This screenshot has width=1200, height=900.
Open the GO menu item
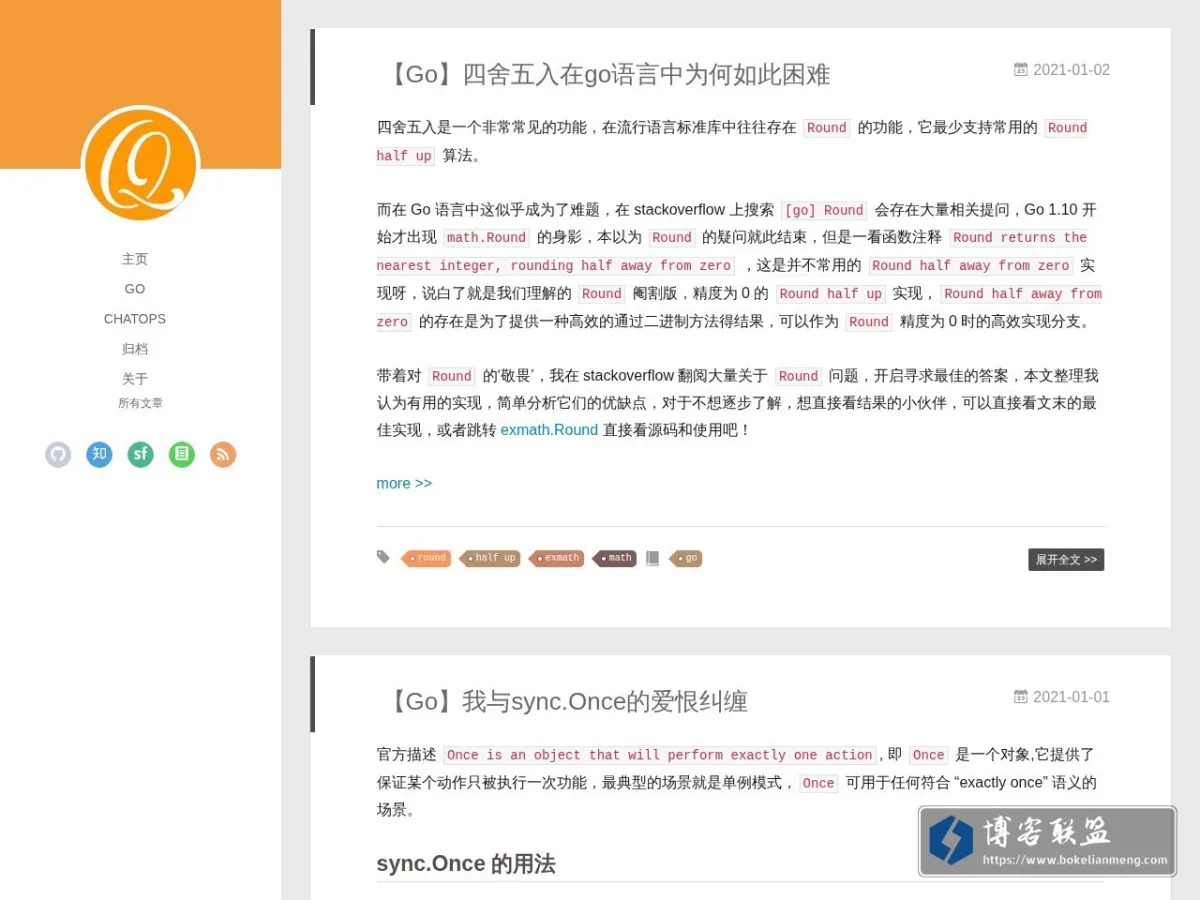135,289
